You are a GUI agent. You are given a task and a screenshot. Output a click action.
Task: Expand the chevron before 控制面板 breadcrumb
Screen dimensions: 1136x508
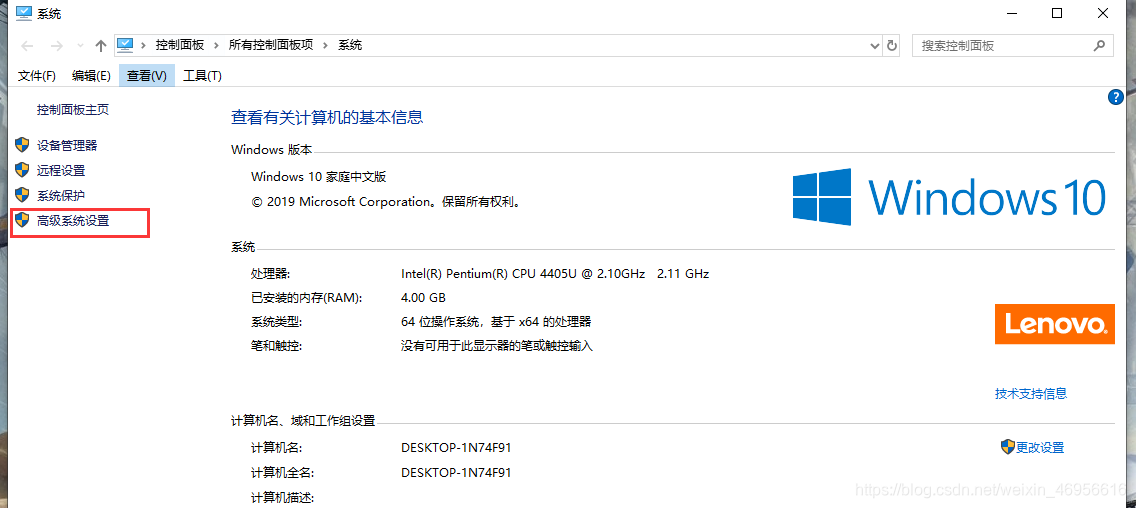[143, 45]
